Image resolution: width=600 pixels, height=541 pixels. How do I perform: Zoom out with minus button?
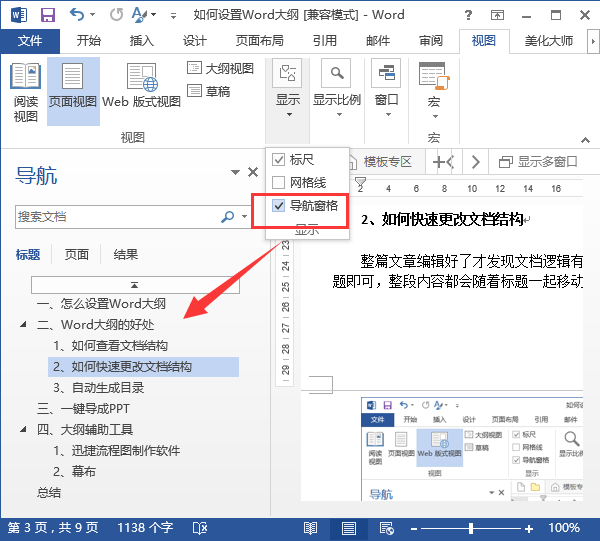point(414,529)
